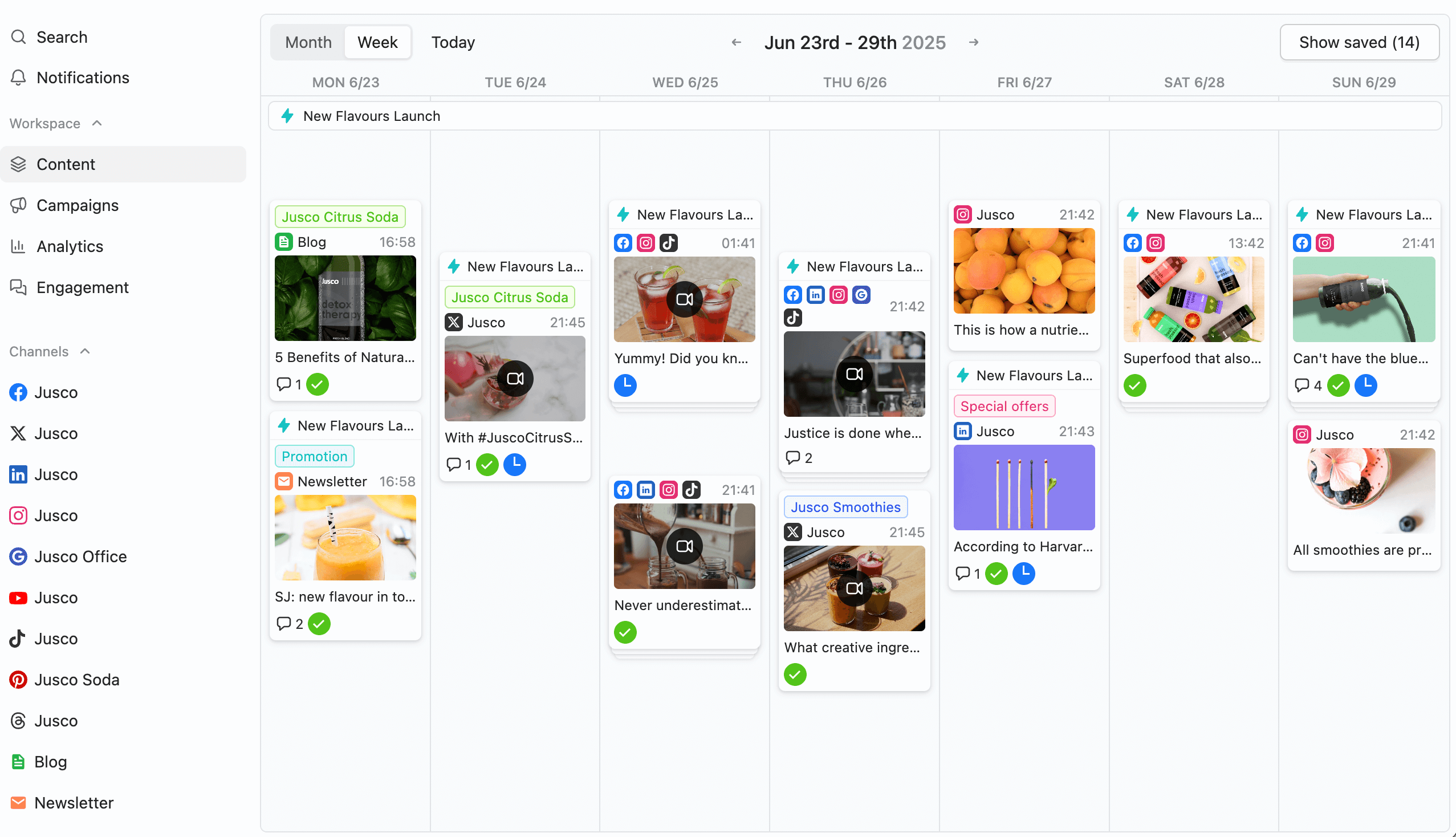Click the scheduled clock indicator on 'With #JuscoCitrusS...' post
The image size is (1456, 837).
(x=514, y=464)
